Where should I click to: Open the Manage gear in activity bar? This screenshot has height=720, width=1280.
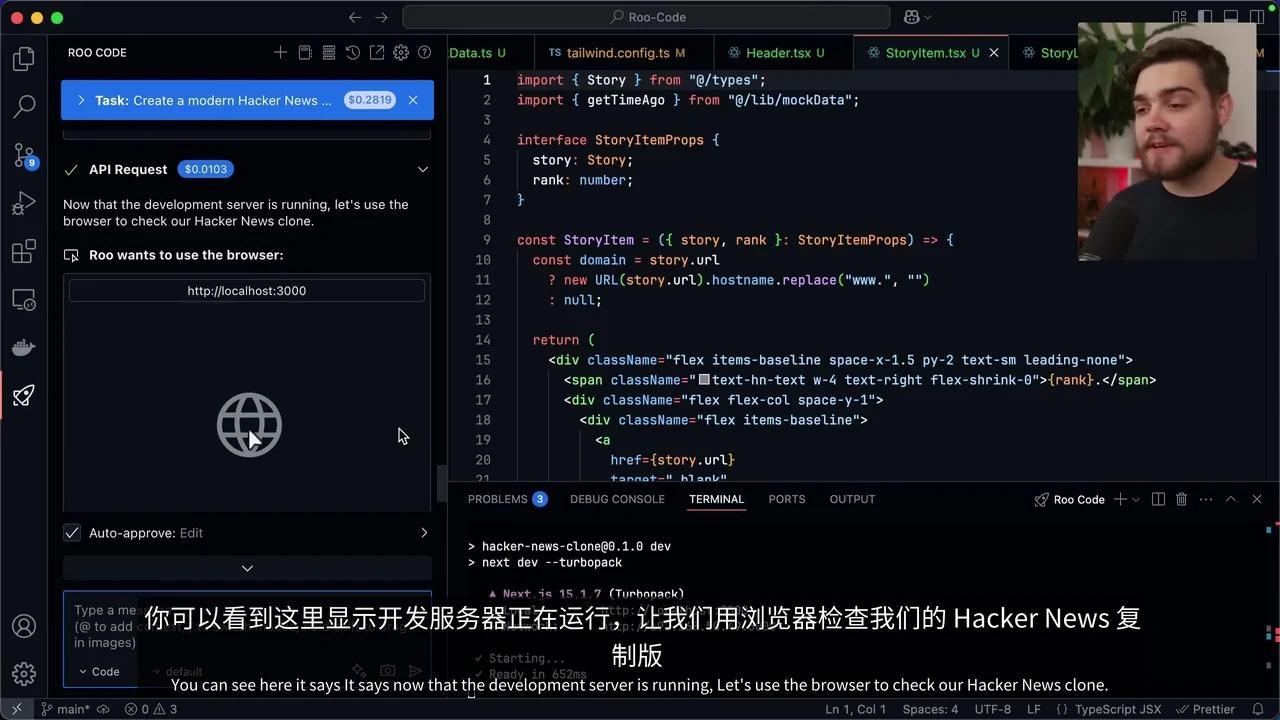[24, 674]
